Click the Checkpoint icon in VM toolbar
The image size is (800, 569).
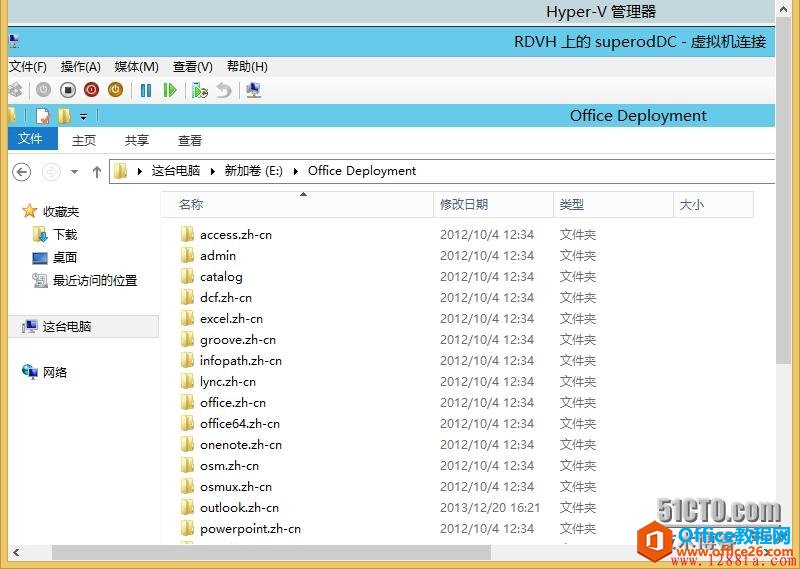point(199,90)
